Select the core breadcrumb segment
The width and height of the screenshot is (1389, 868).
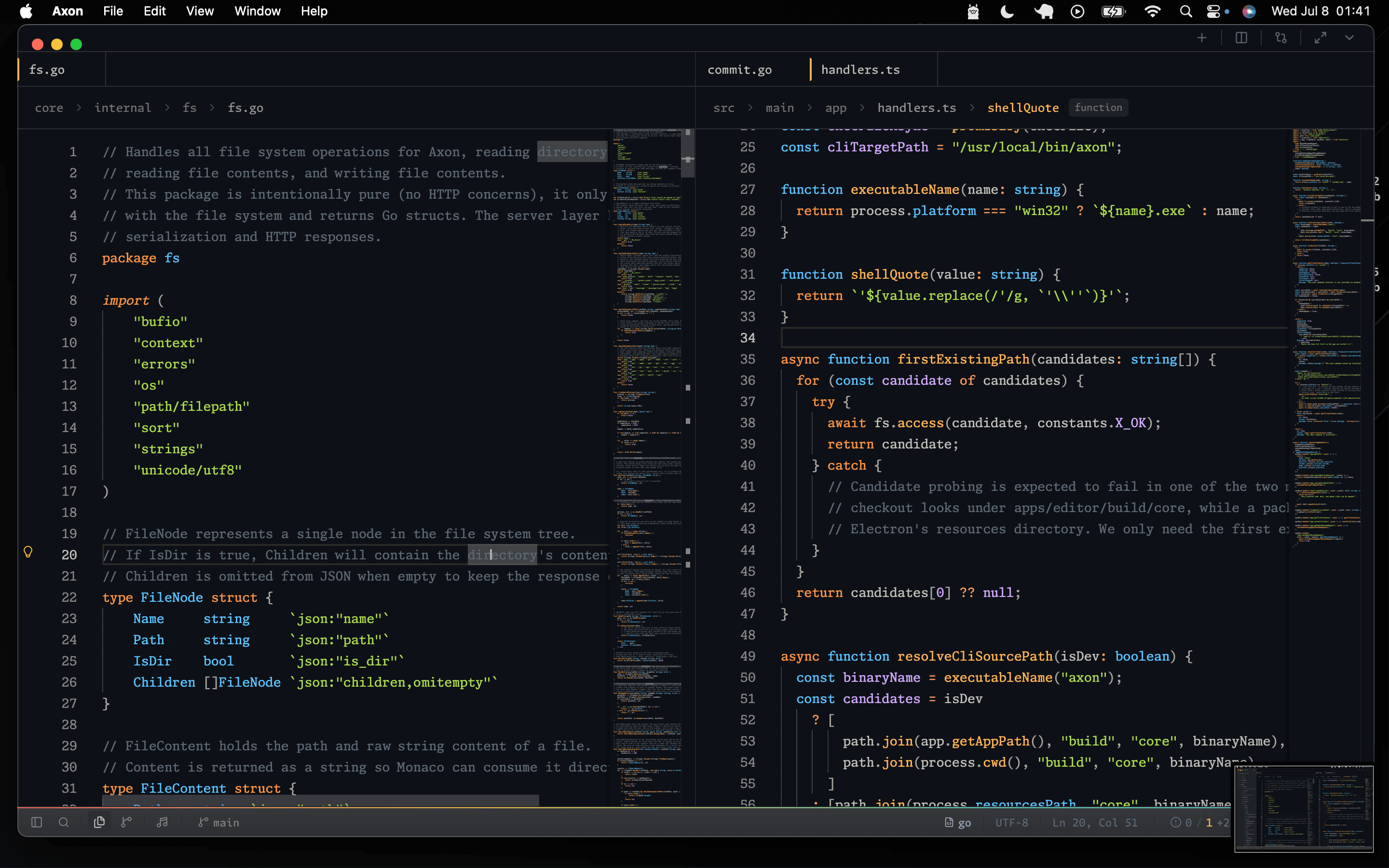pyautogui.click(x=49, y=108)
